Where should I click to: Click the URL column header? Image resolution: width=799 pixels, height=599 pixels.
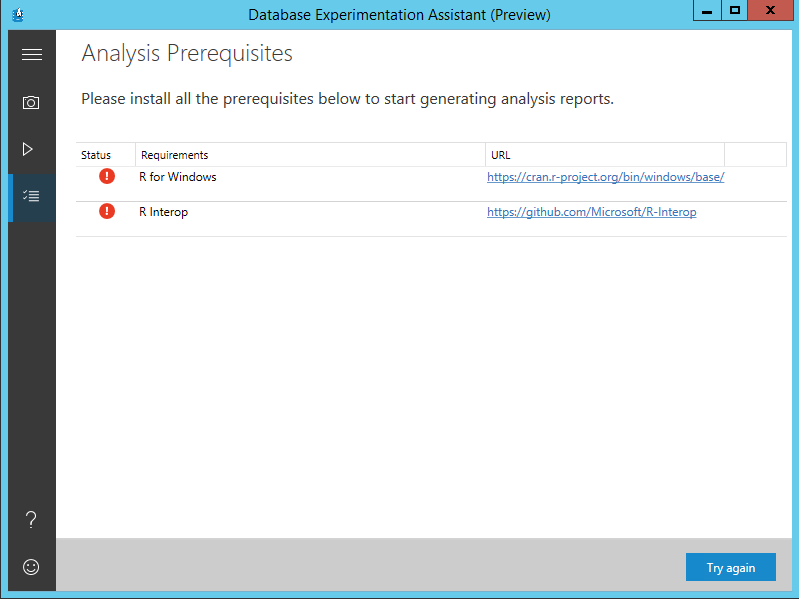click(501, 155)
